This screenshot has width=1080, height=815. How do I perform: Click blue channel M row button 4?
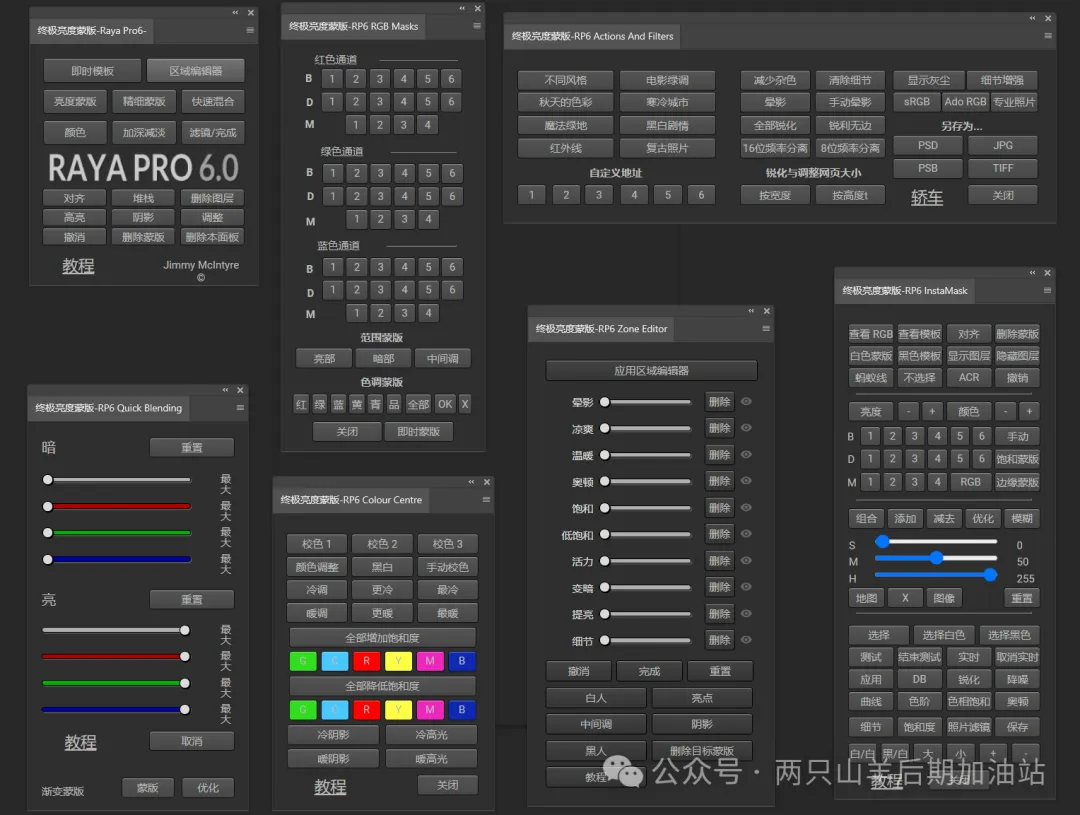coord(428,313)
